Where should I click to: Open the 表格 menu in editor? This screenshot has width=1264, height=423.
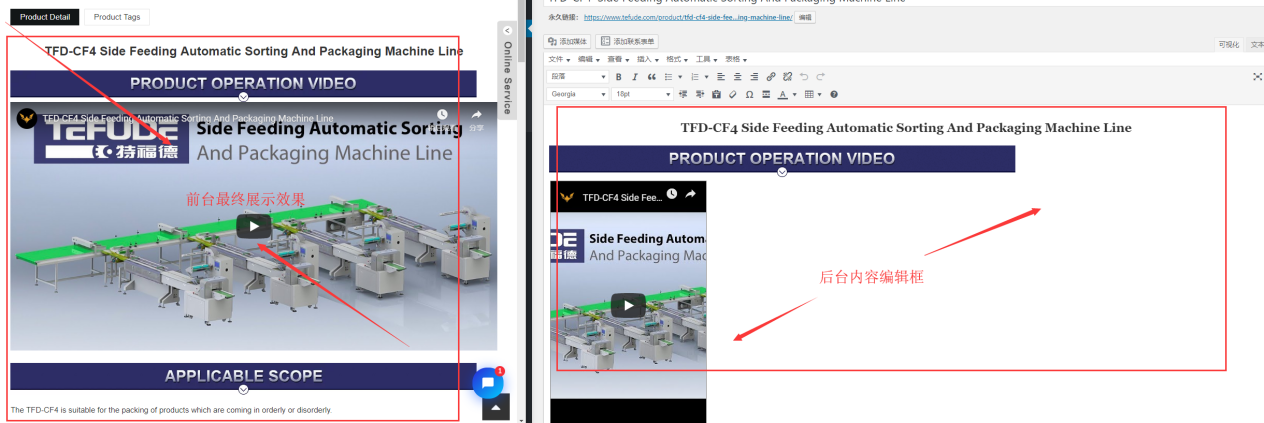[x=736, y=60]
